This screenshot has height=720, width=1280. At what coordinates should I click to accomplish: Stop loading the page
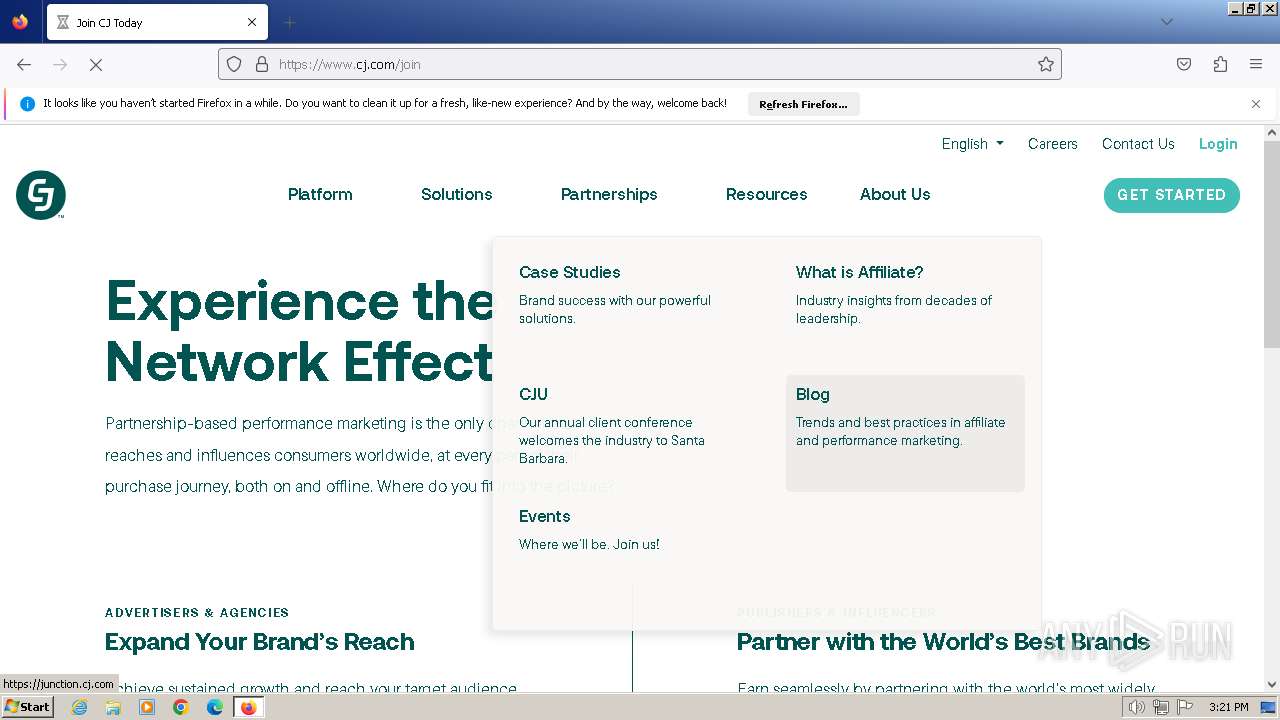96,64
